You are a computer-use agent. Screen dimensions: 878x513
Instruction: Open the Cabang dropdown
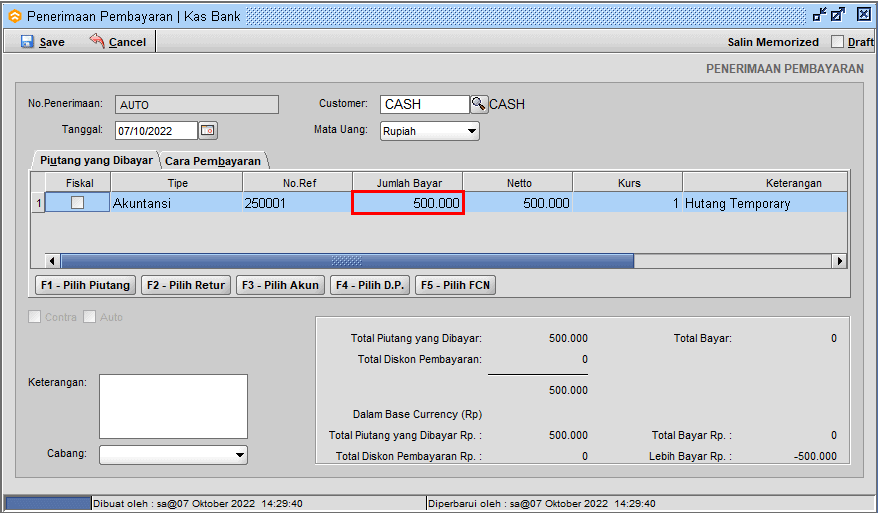click(x=173, y=455)
